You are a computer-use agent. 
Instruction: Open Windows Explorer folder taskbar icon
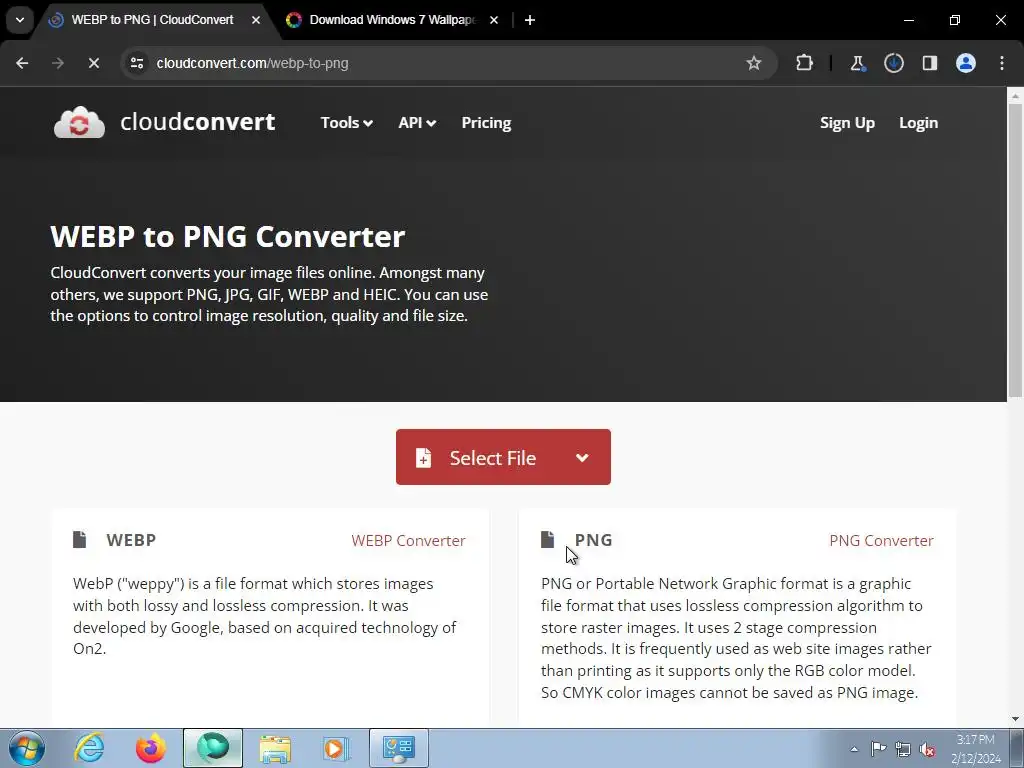[x=275, y=748]
